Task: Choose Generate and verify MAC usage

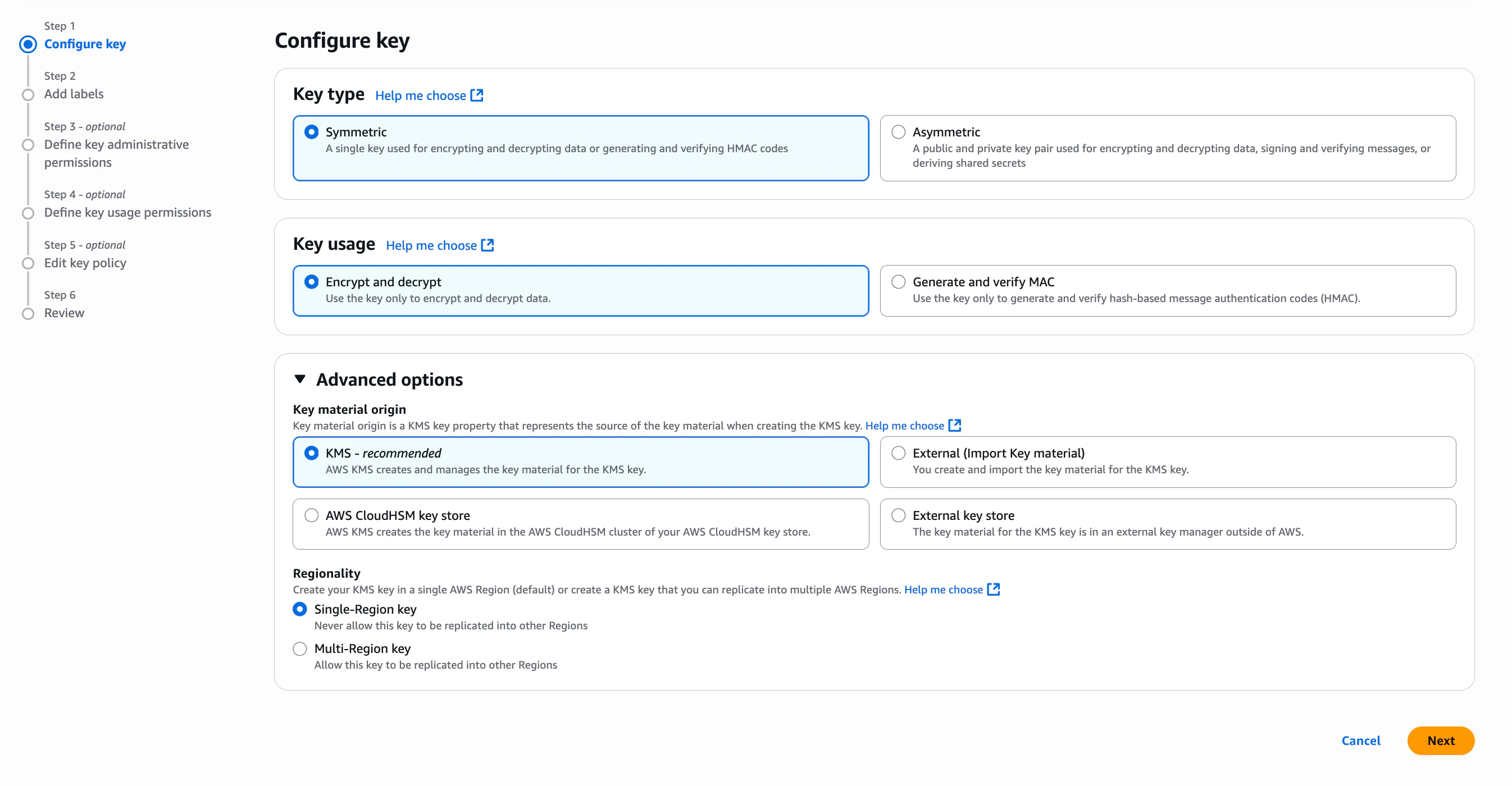Action: [x=899, y=282]
